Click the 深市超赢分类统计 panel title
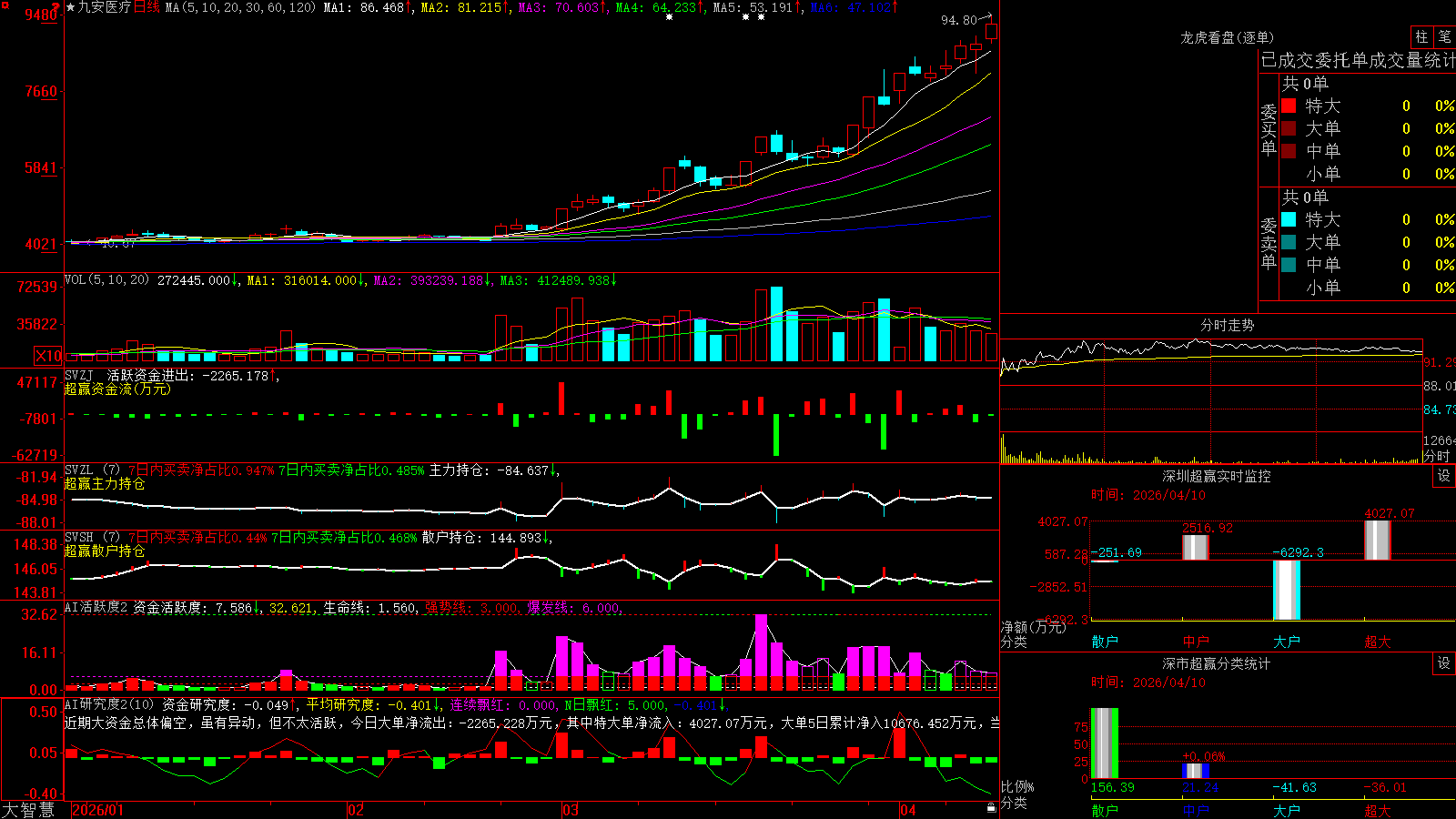The width and height of the screenshot is (1456, 819). click(1216, 663)
